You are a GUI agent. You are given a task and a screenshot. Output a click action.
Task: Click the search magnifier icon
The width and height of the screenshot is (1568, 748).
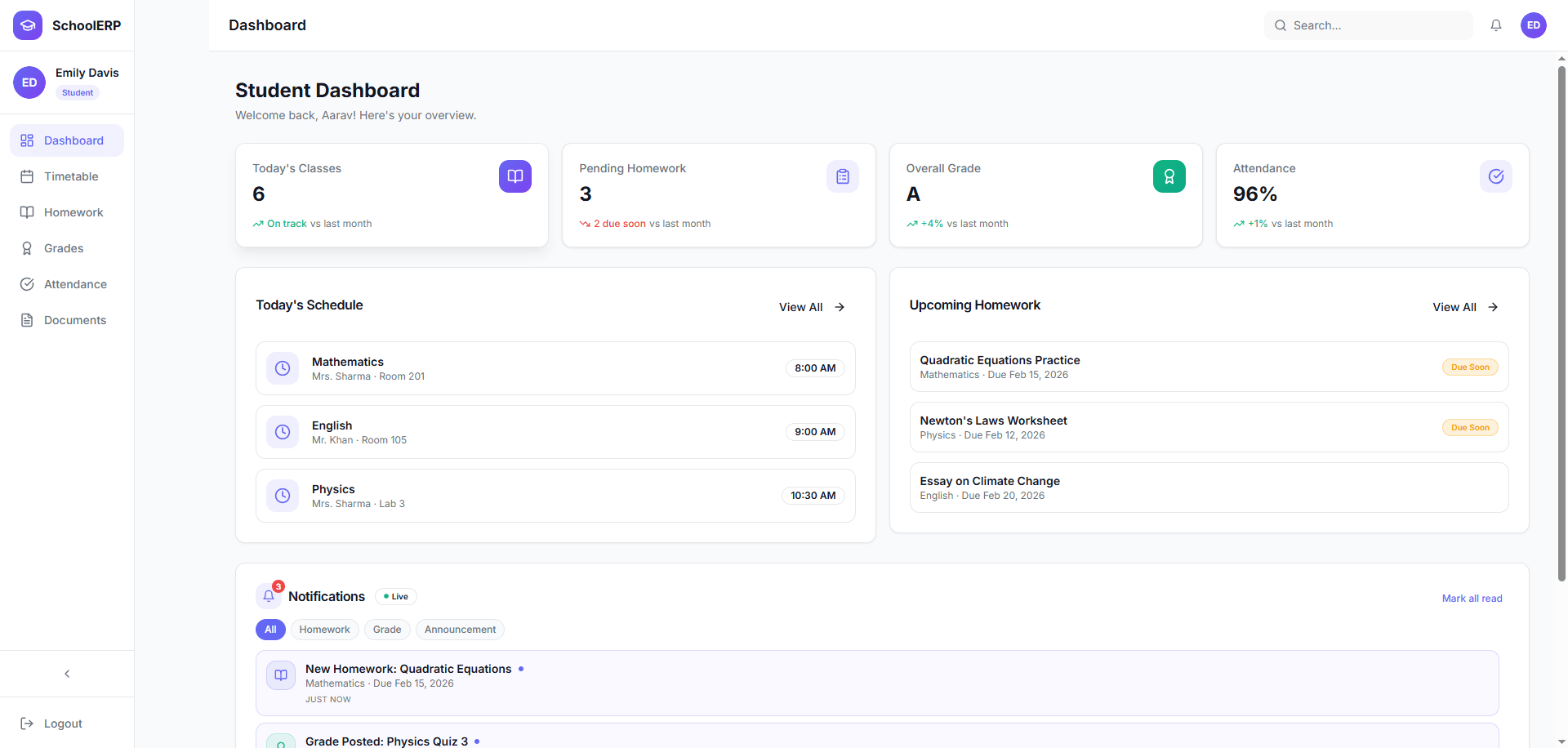click(1281, 25)
